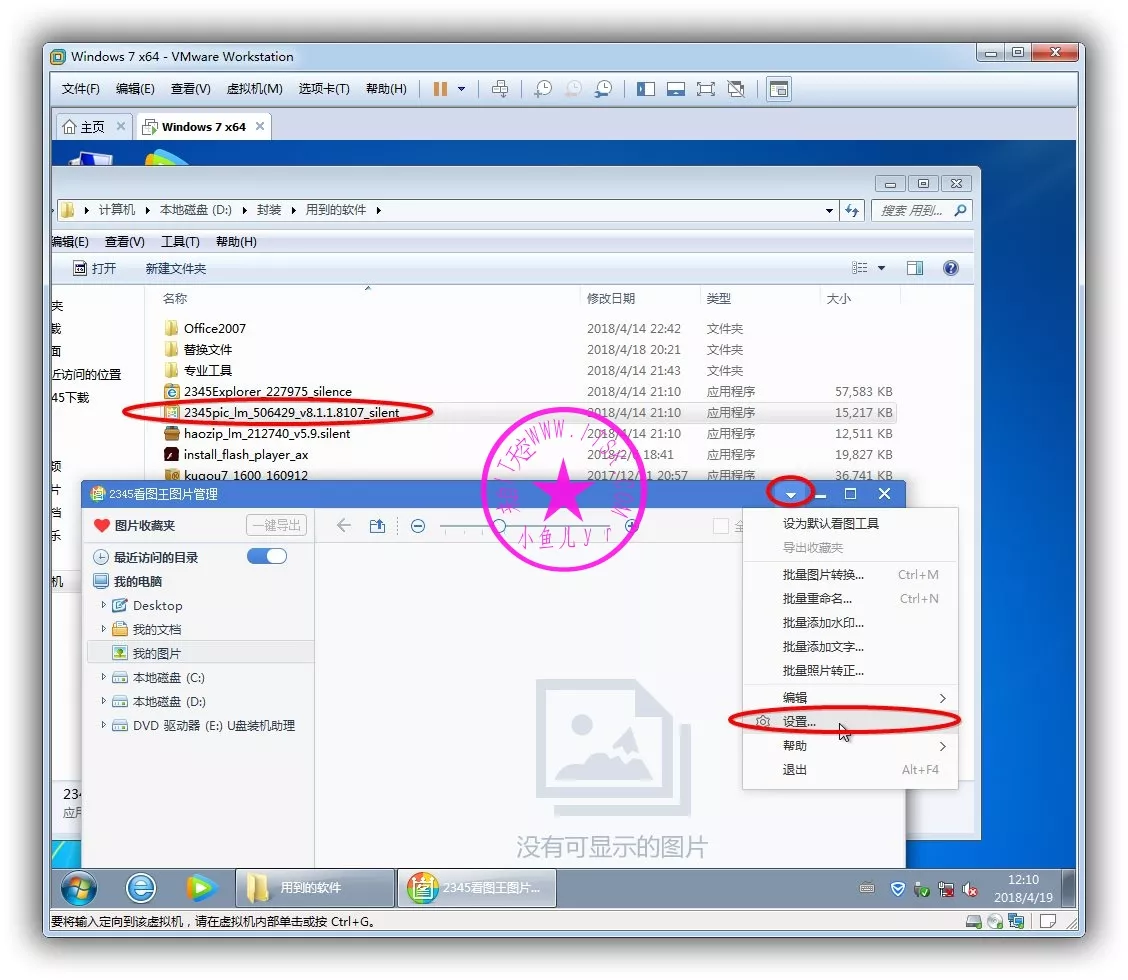
Task: Expand the Desktop tree node
Action: click(x=104, y=605)
